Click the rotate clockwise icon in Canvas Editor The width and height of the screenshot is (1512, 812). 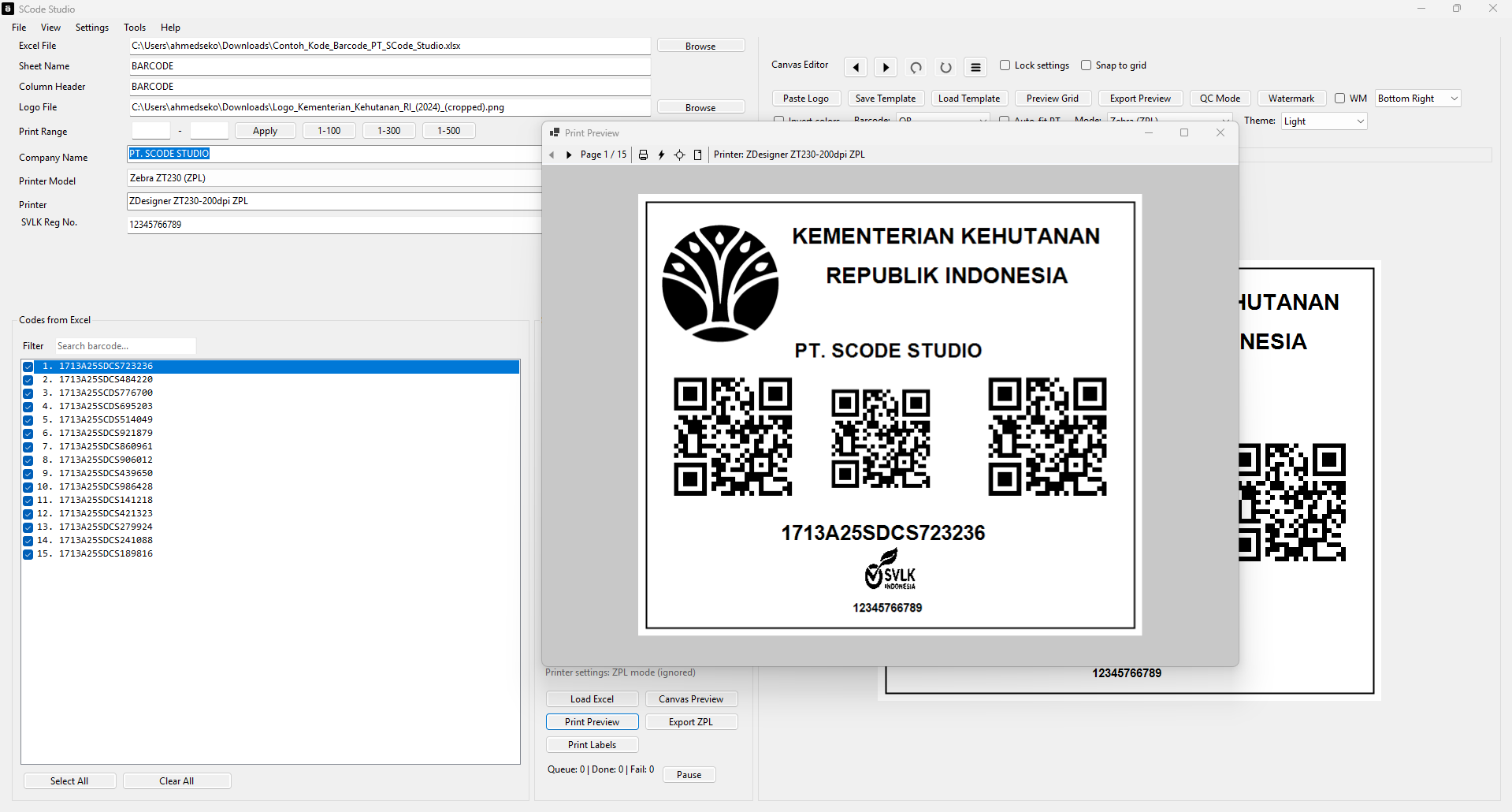(x=945, y=67)
